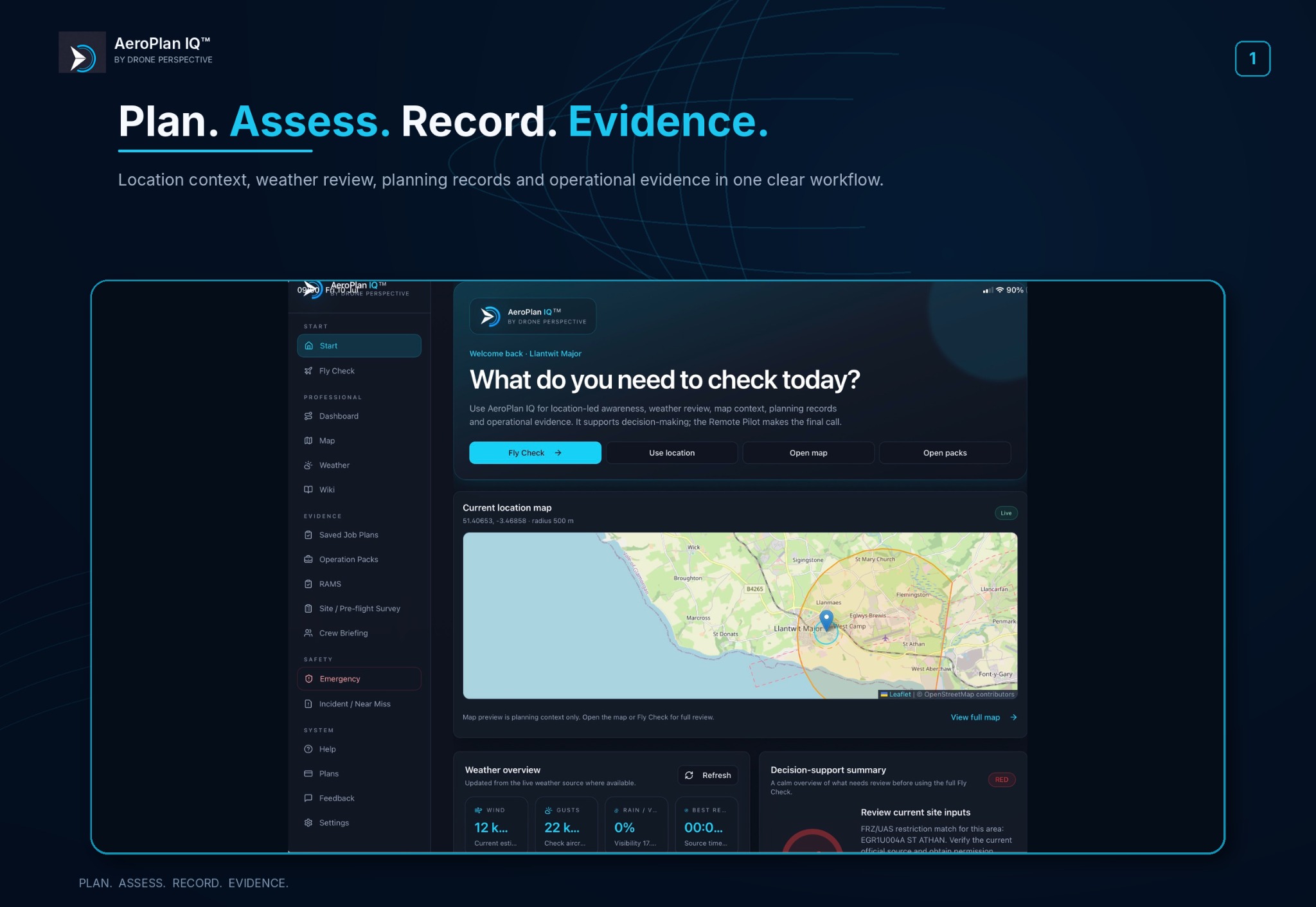This screenshot has height=907, width=1316.
Task: Click the refresh arrows icon in Weather overview
Action: (x=689, y=775)
